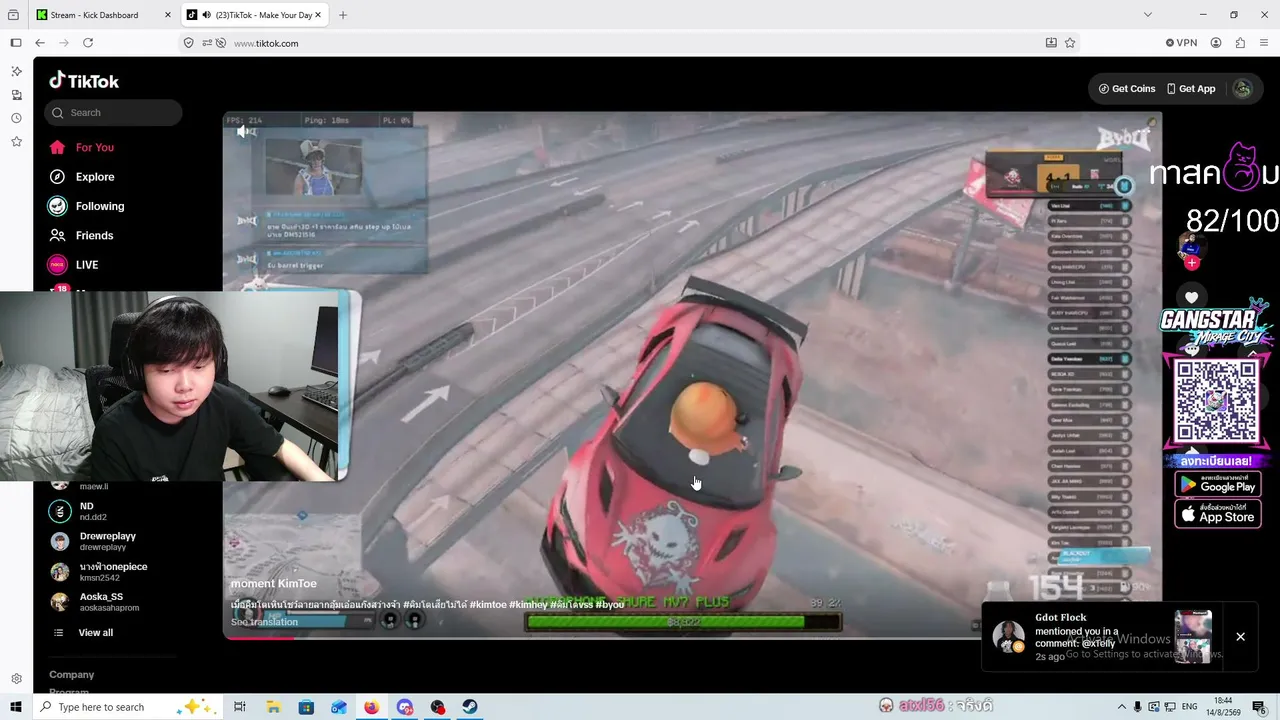This screenshot has width=1280, height=720.
Task: Click the Company footer heading
Action: [72, 675]
